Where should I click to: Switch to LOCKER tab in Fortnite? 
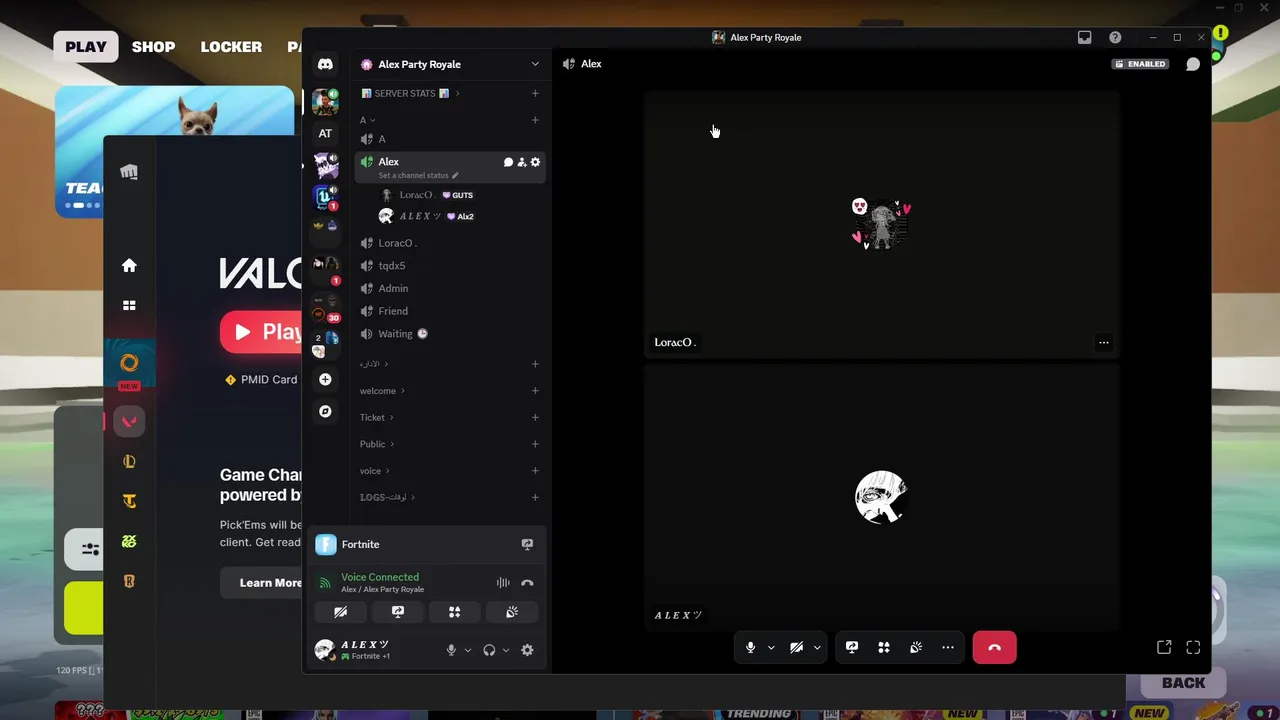(x=231, y=46)
